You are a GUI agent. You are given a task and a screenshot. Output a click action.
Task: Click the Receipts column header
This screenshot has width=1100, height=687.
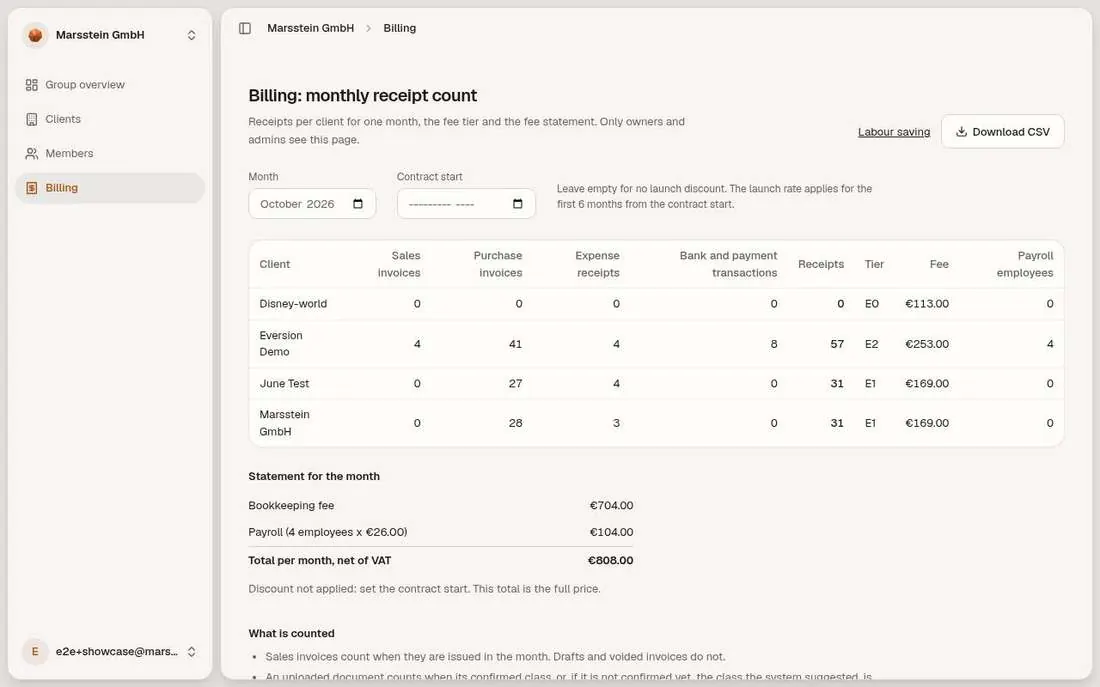(821, 265)
